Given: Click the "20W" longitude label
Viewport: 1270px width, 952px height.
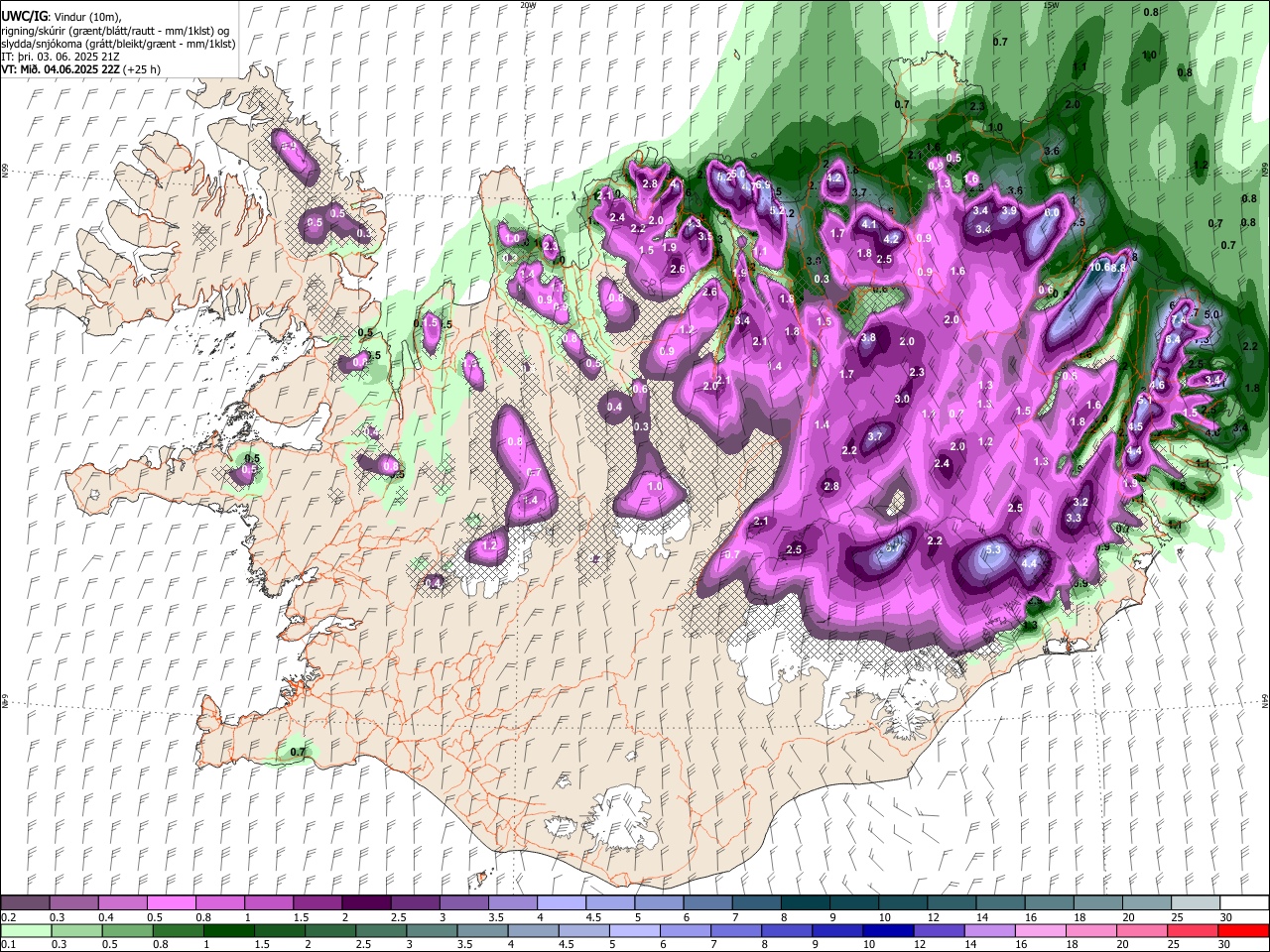Looking at the screenshot, I should (x=528, y=5).
